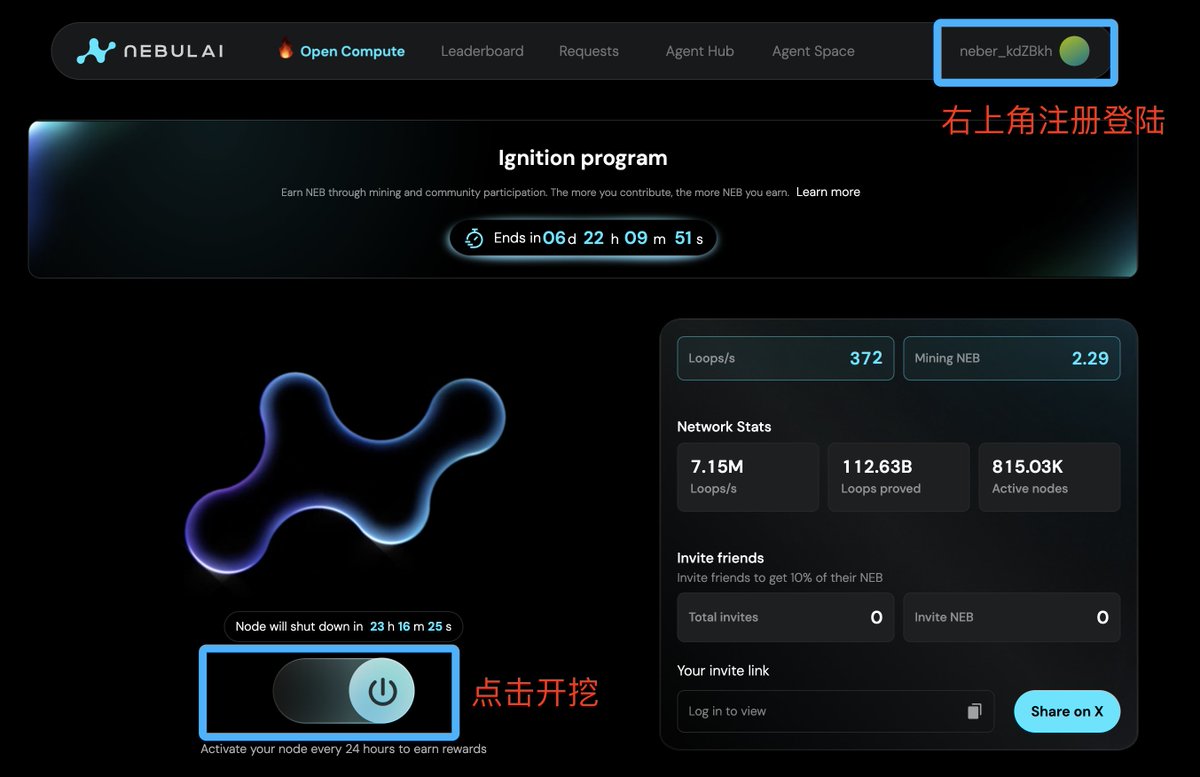Click the Log in to view field

pyautogui.click(x=836, y=711)
